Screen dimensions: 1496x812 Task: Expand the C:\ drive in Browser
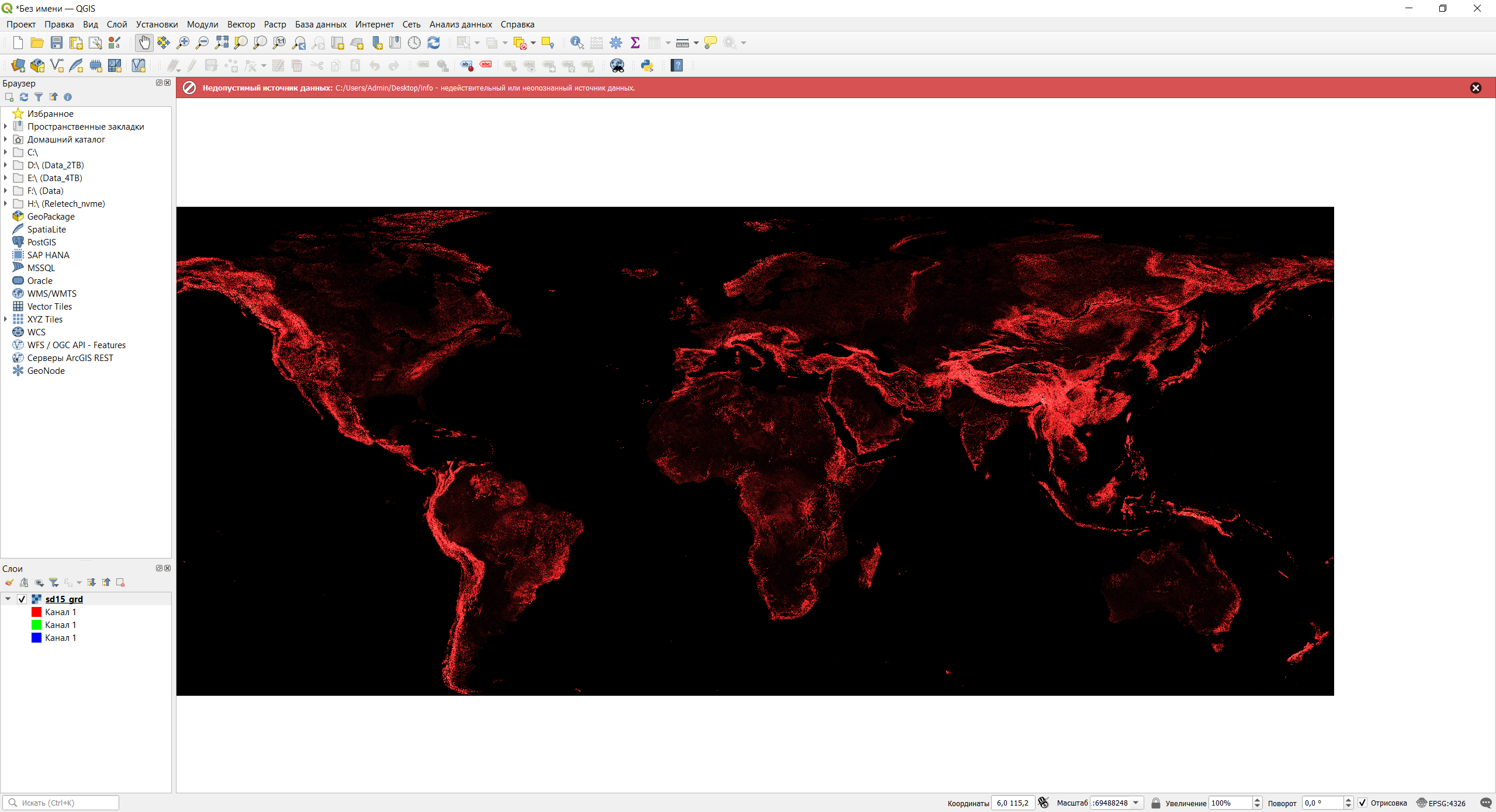coord(6,152)
